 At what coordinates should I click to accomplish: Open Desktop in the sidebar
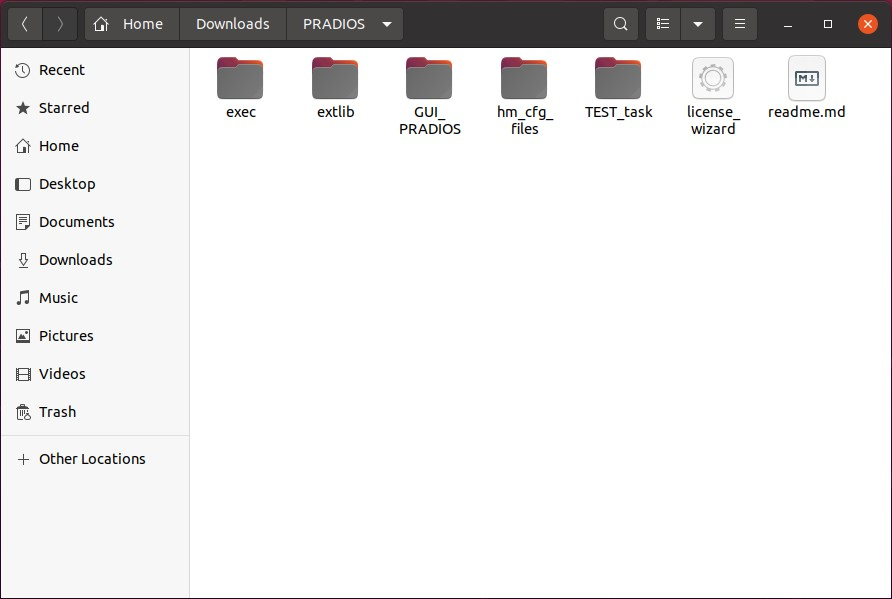pos(95,184)
